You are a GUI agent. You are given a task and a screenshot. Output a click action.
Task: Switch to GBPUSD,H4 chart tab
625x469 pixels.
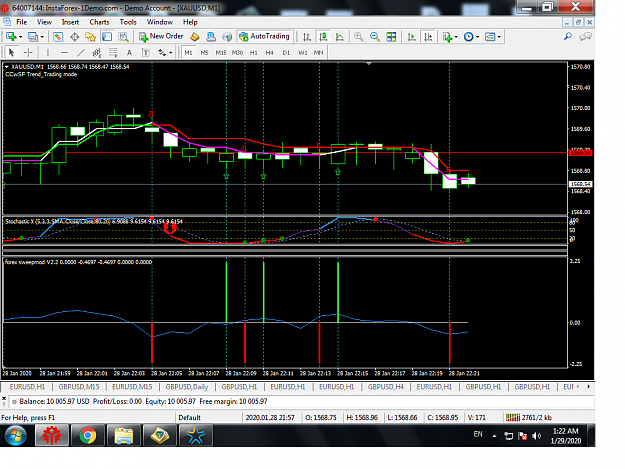click(386, 387)
